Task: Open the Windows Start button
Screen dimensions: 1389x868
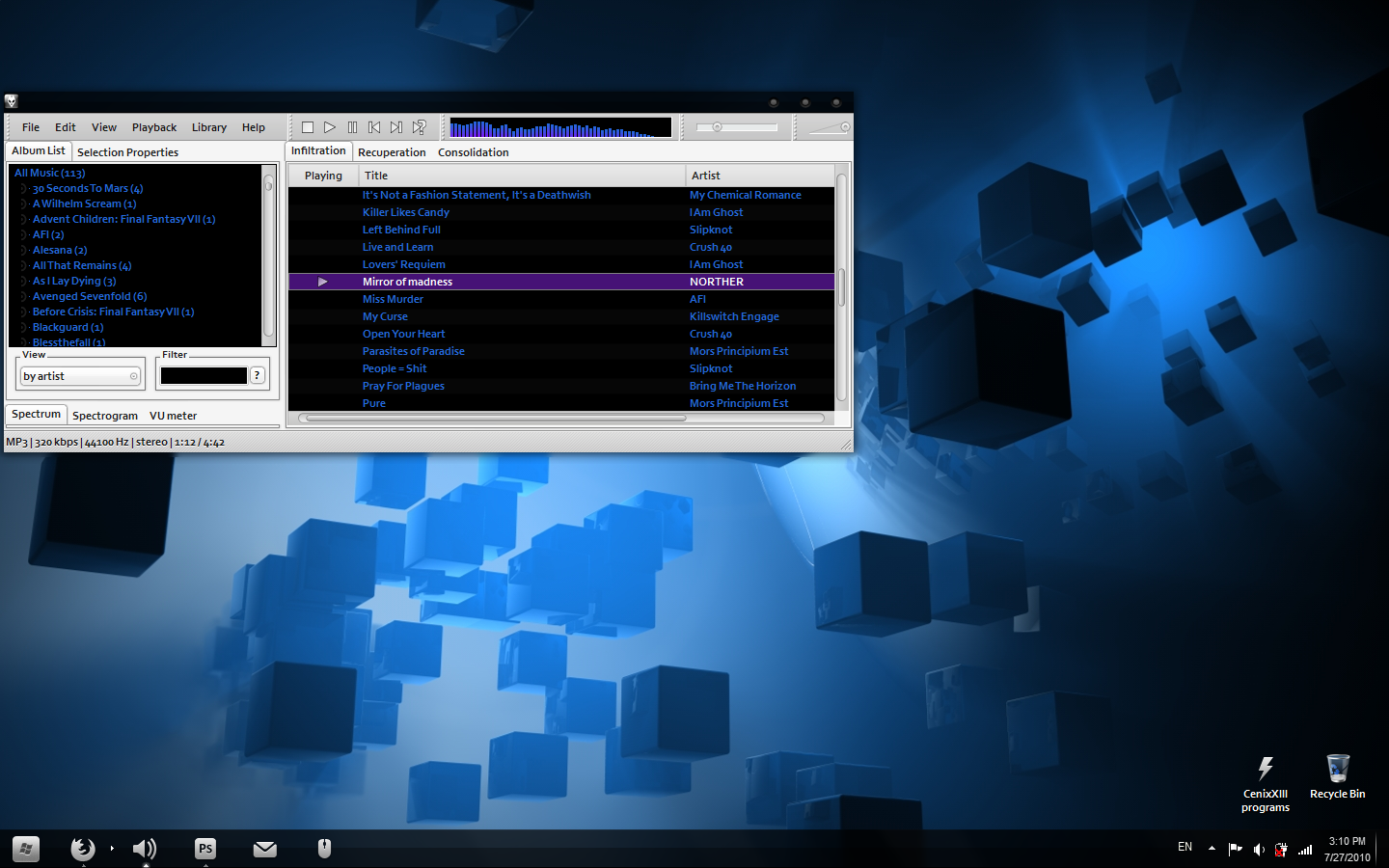Action: click(26, 849)
